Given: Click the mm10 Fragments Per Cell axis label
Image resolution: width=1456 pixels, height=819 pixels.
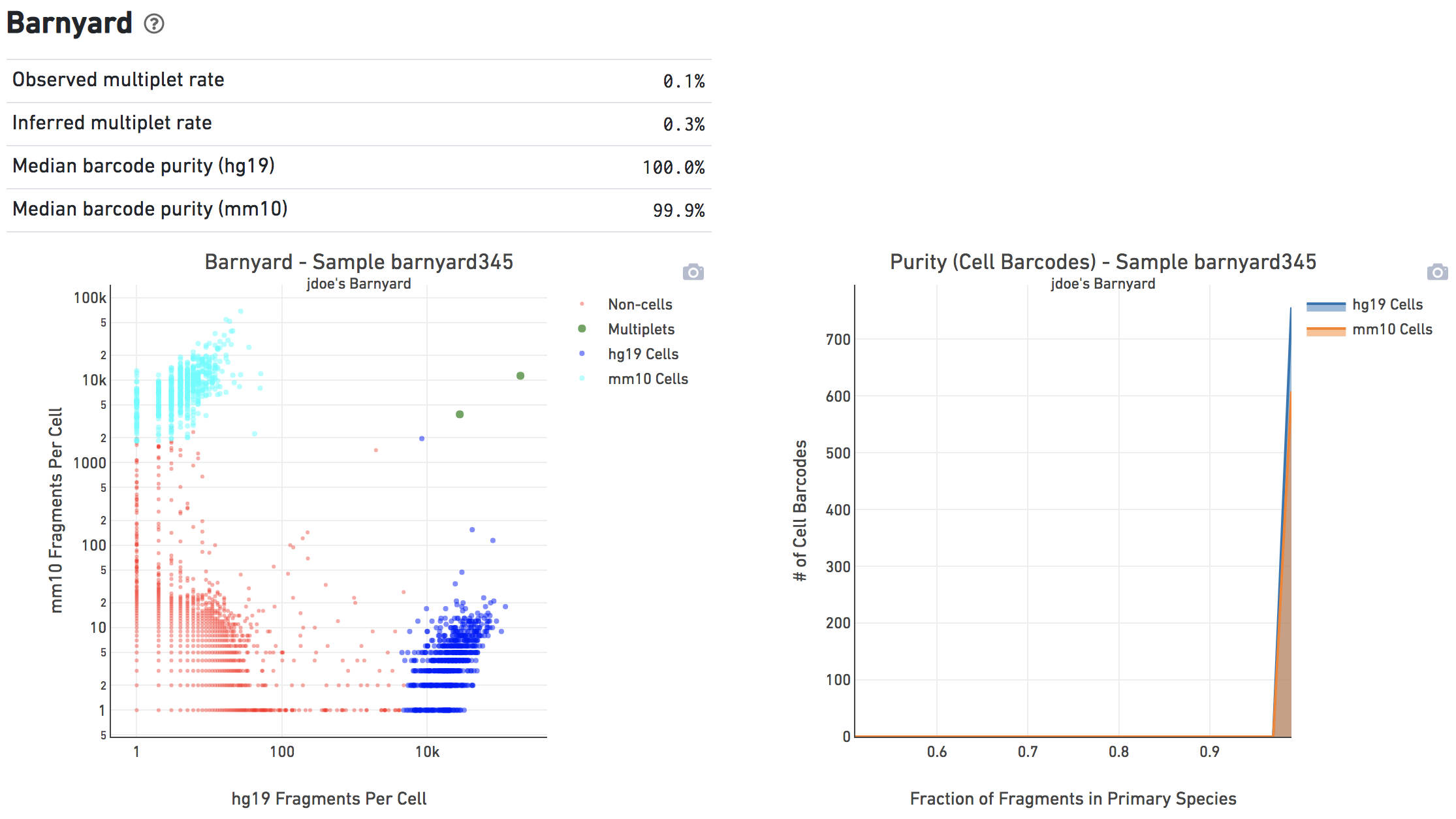Looking at the screenshot, I should [56, 510].
